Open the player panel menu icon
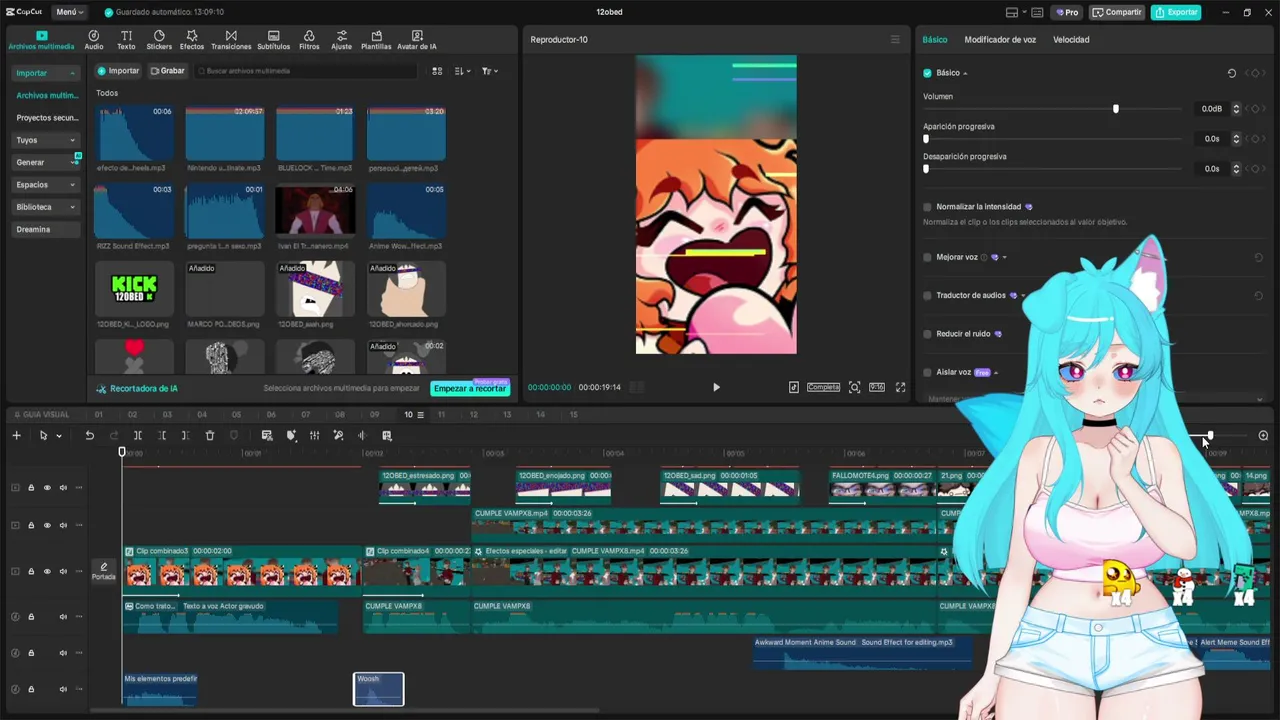Screen dimensions: 1280x720 [895, 40]
